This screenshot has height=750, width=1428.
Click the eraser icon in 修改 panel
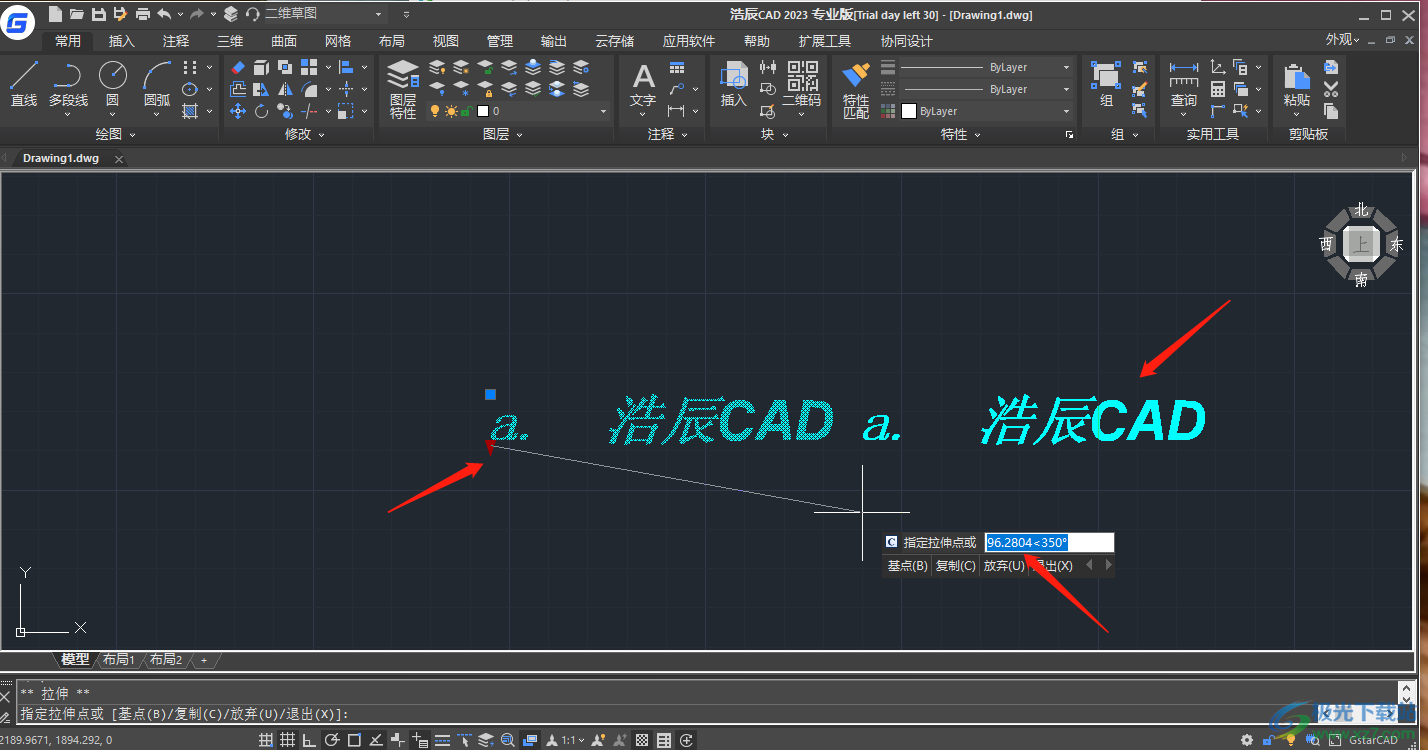pos(238,67)
